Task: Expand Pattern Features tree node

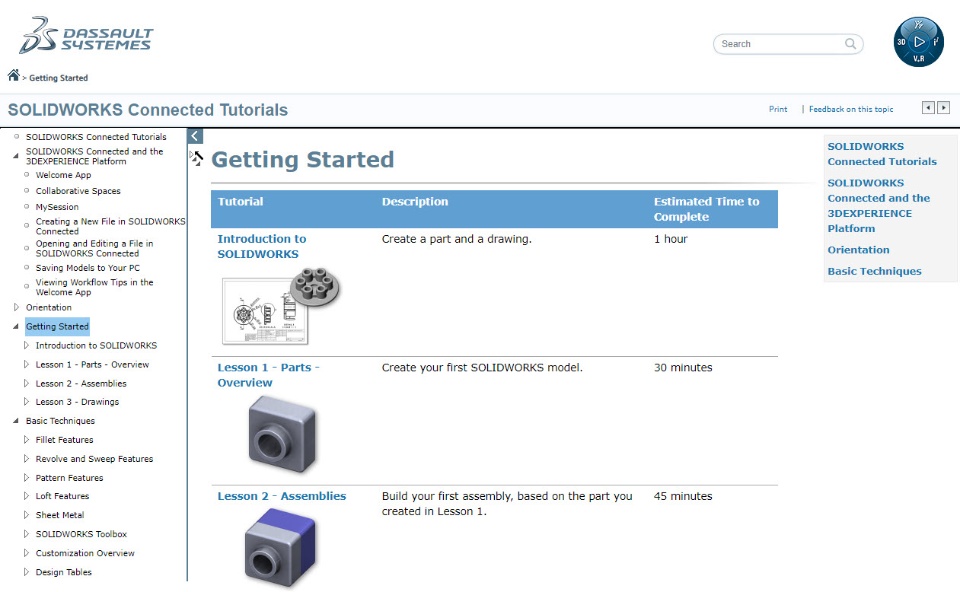Action: pos(26,478)
